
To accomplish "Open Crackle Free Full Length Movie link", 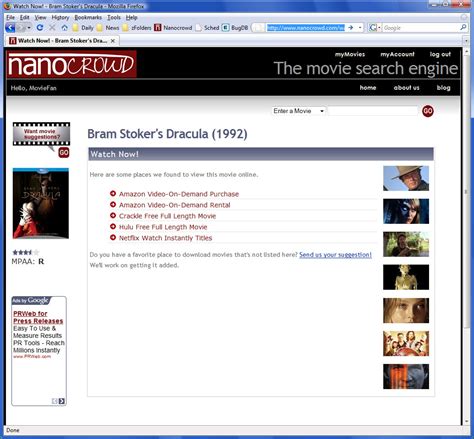I will pyautogui.click(x=167, y=216).
